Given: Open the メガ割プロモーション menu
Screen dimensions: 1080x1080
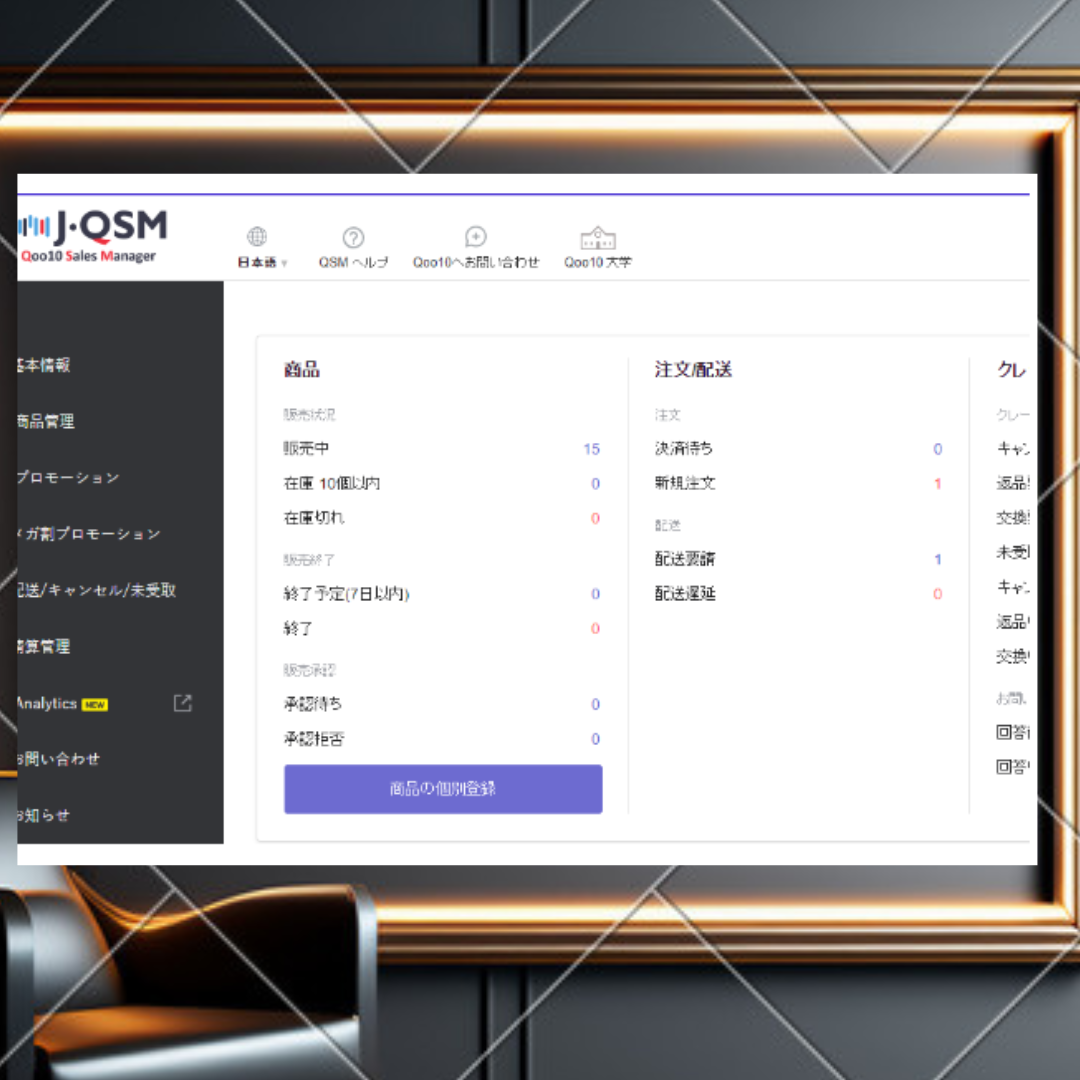Looking at the screenshot, I should pos(75,534).
